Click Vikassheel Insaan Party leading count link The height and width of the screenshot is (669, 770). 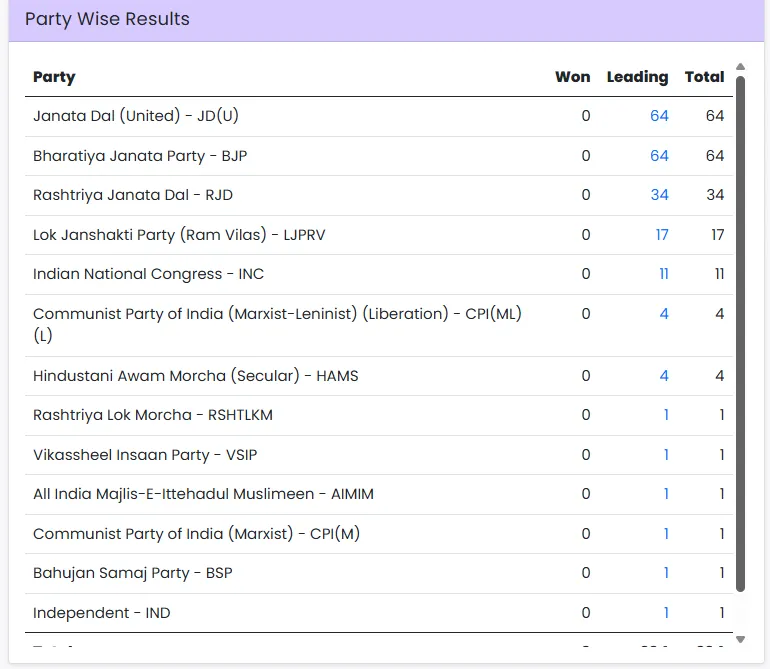pos(666,455)
